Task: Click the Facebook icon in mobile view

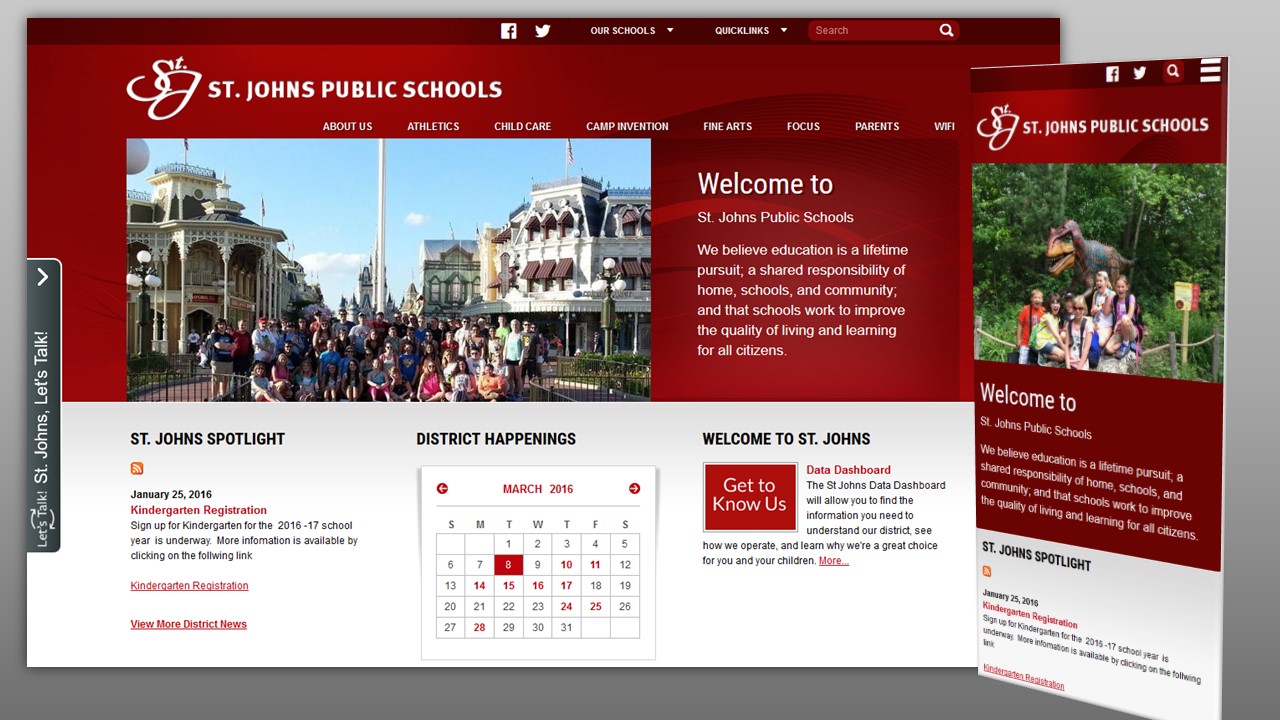Action: coord(1112,74)
